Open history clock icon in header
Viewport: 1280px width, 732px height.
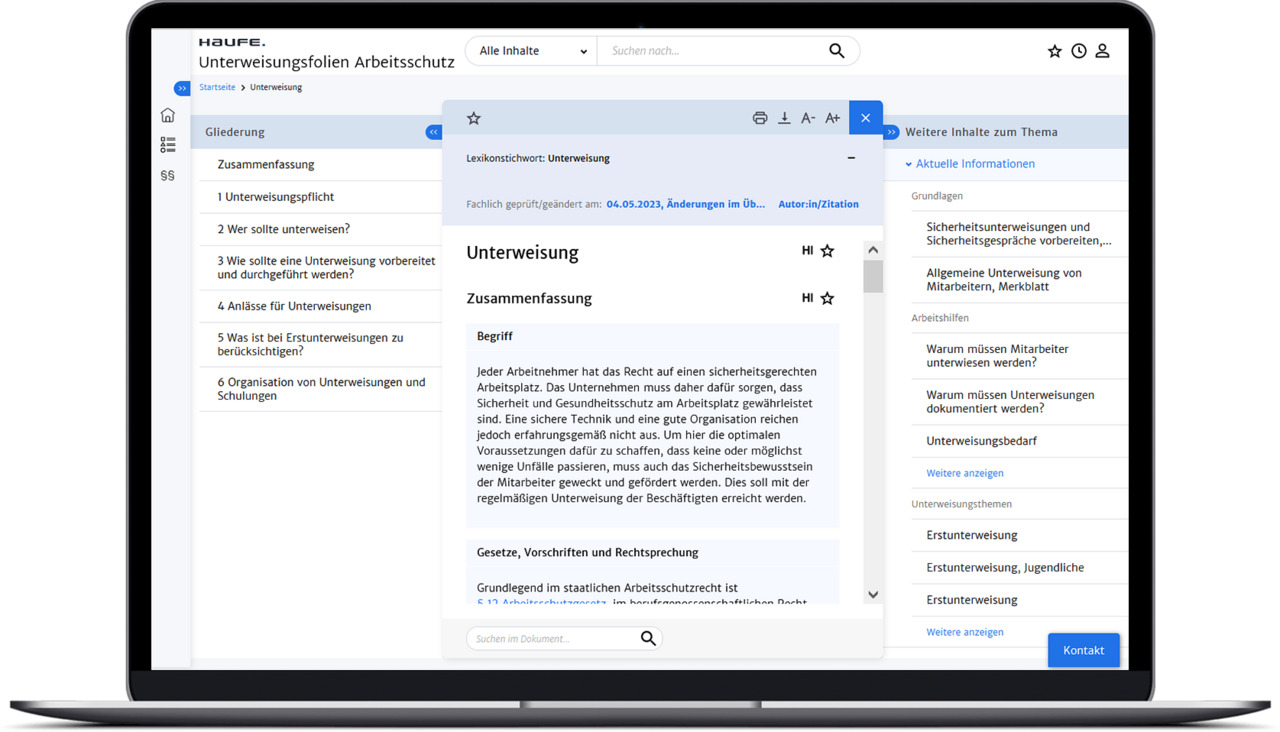pyautogui.click(x=1079, y=51)
